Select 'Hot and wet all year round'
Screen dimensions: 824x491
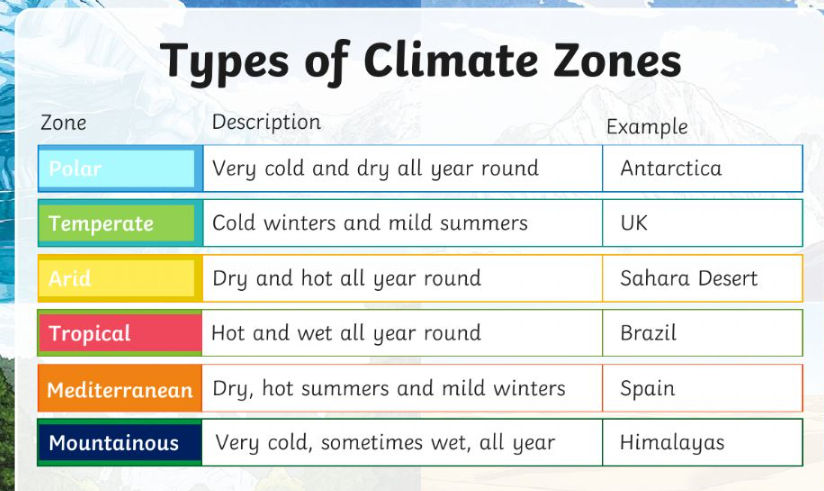[346, 333]
